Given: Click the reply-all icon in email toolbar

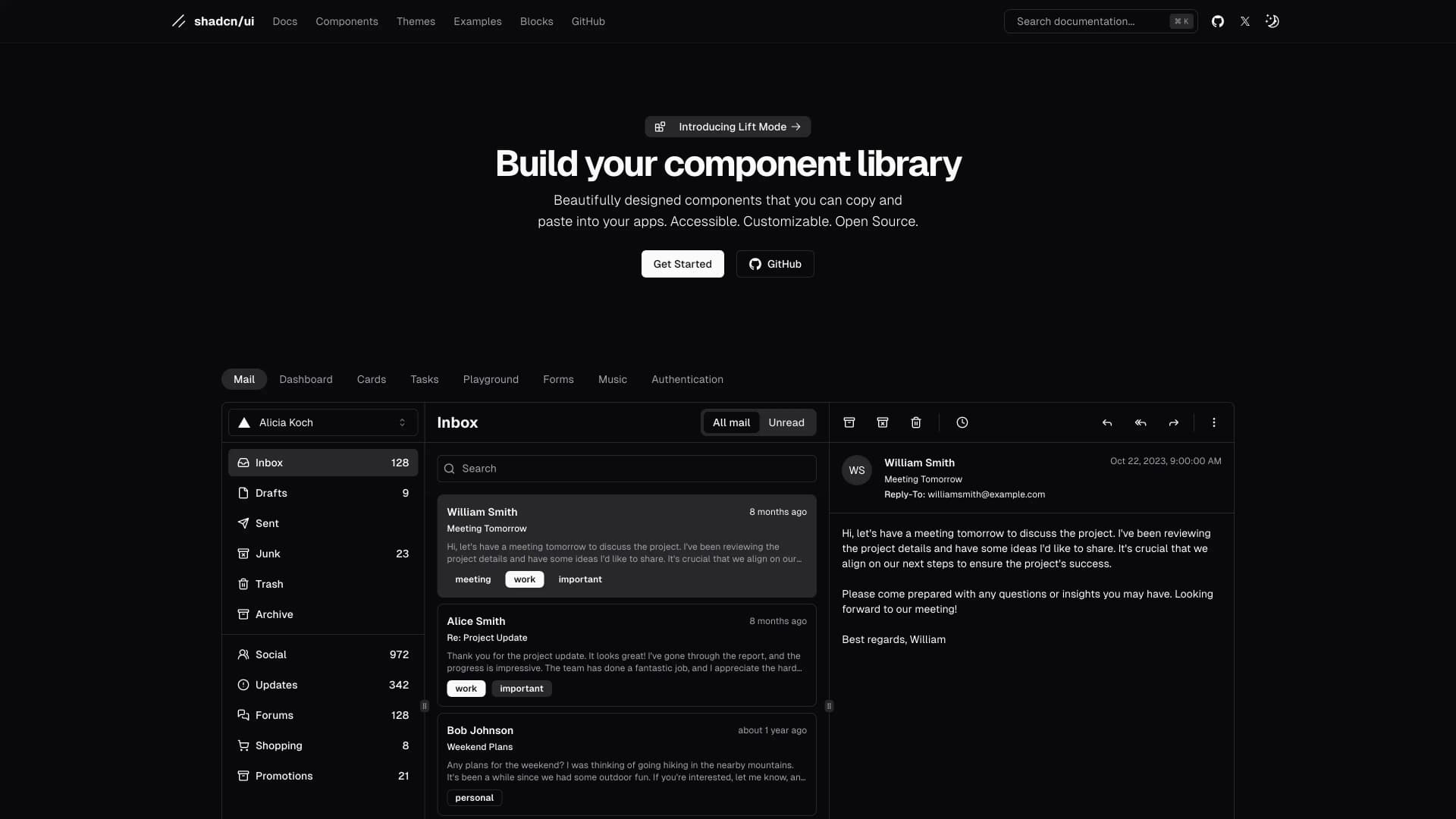Looking at the screenshot, I should click(1140, 422).
